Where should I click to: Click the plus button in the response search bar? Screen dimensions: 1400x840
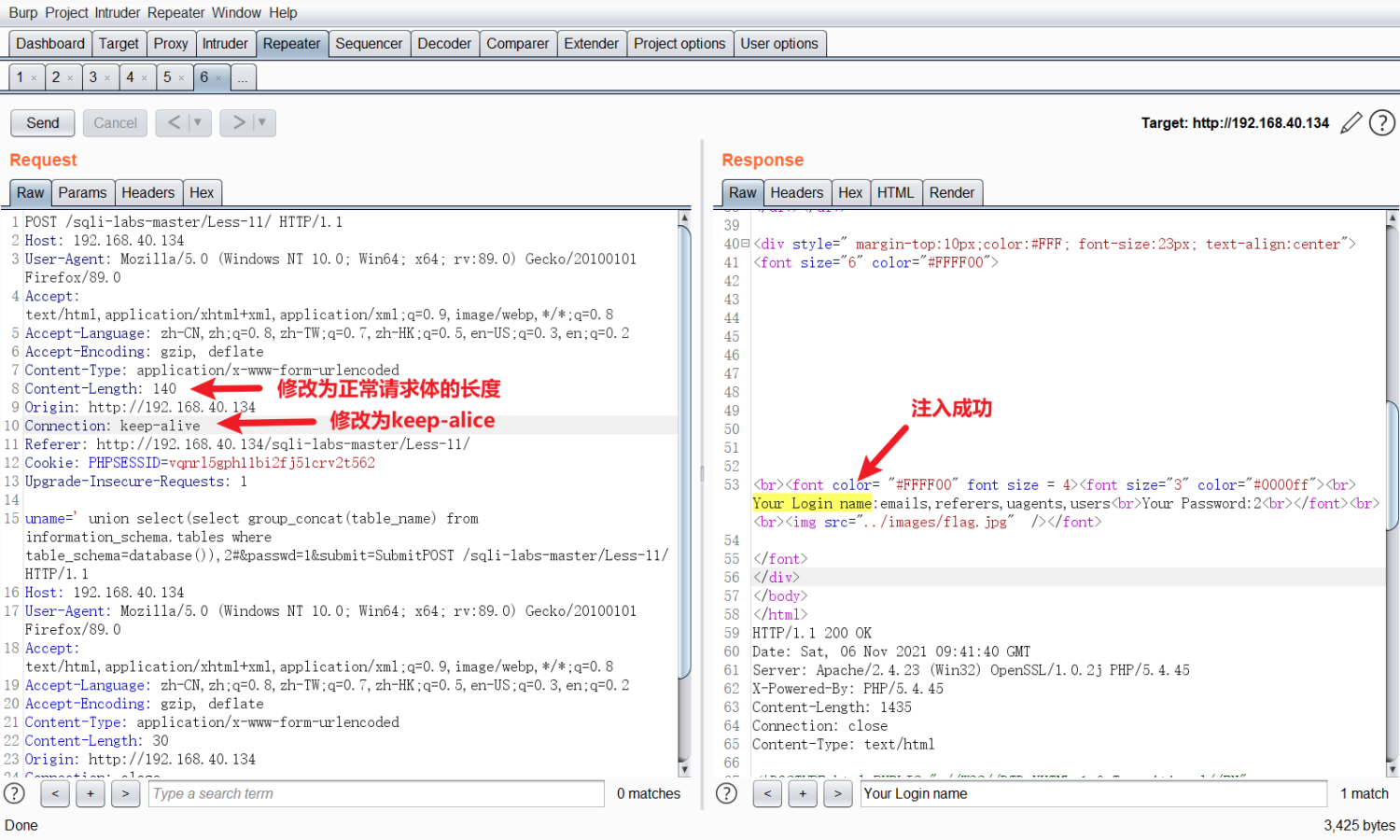pos(803,793)
